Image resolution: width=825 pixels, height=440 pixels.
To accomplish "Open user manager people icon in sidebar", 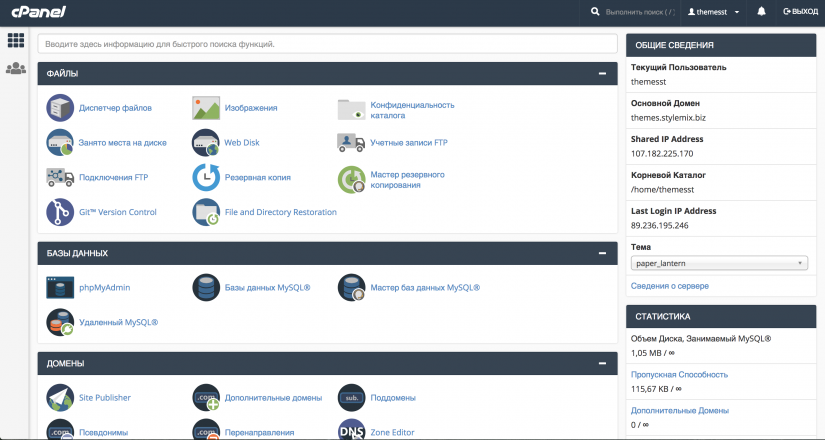I will tap(16, 68).
